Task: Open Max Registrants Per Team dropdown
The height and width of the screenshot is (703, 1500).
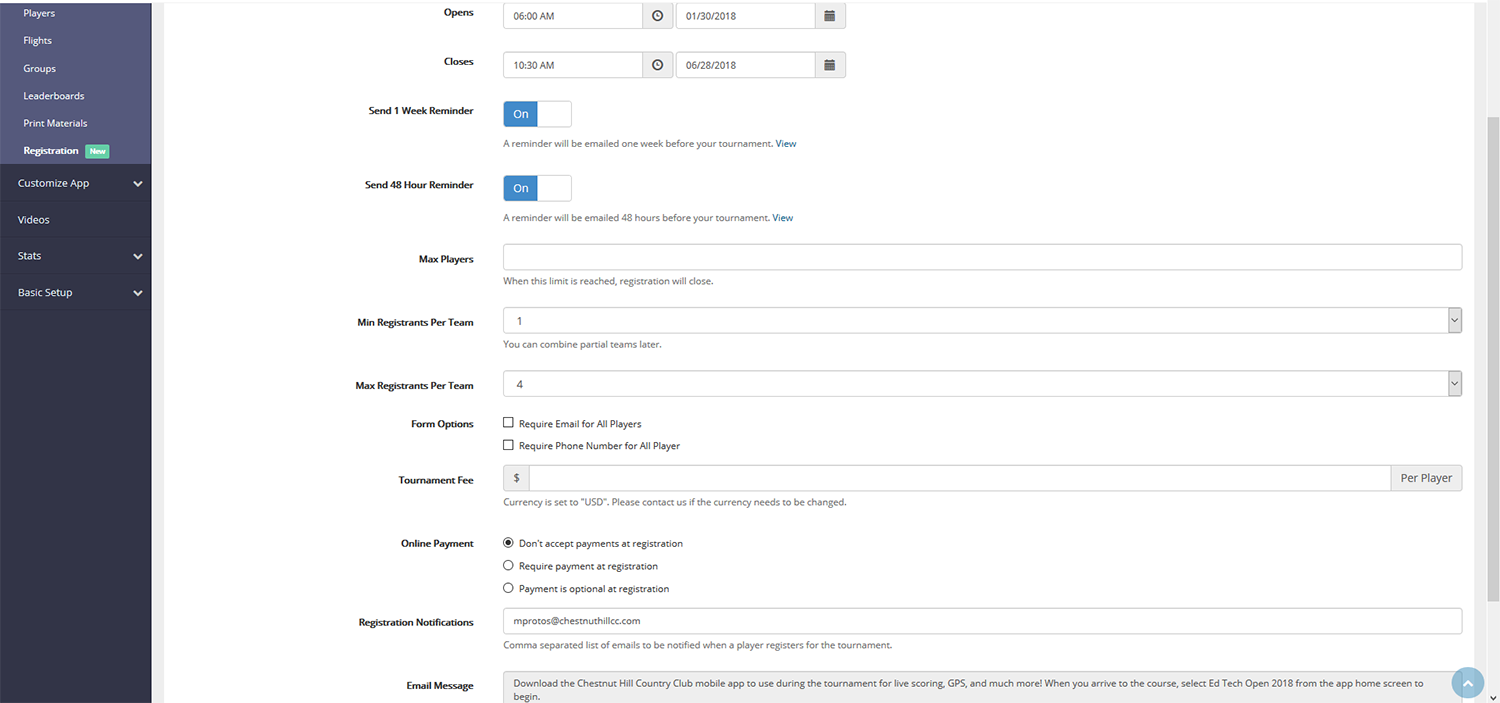Action: pyautogui.click(x=981, y=384)
